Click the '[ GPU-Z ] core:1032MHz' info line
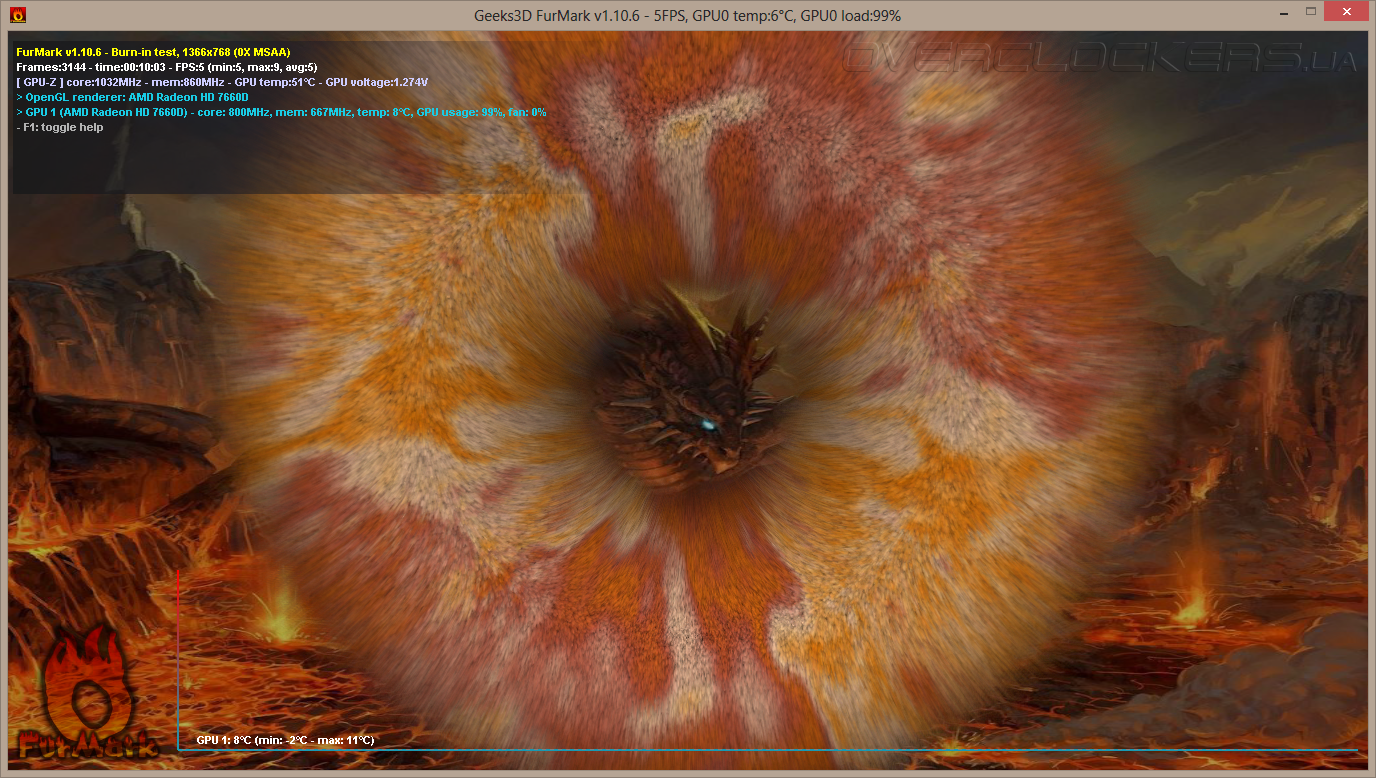 tap(222, 82)
